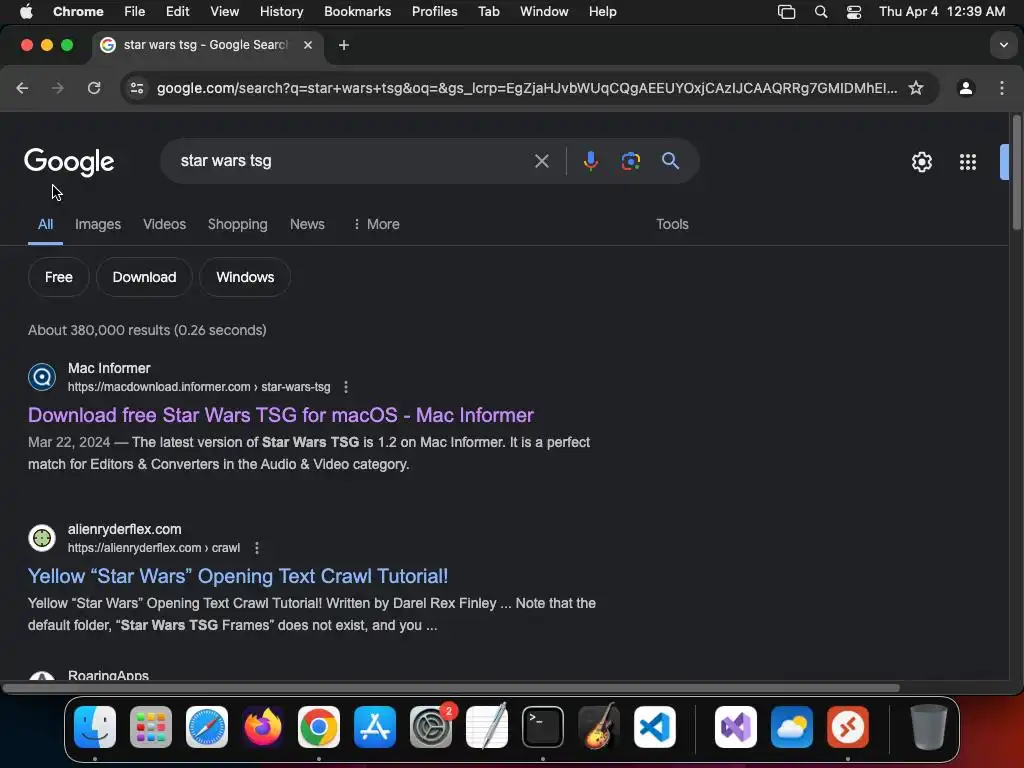Viewport: 1024px width, 768px height.
Task: Go to Google homepage via logo
Action: coord(69,162)
